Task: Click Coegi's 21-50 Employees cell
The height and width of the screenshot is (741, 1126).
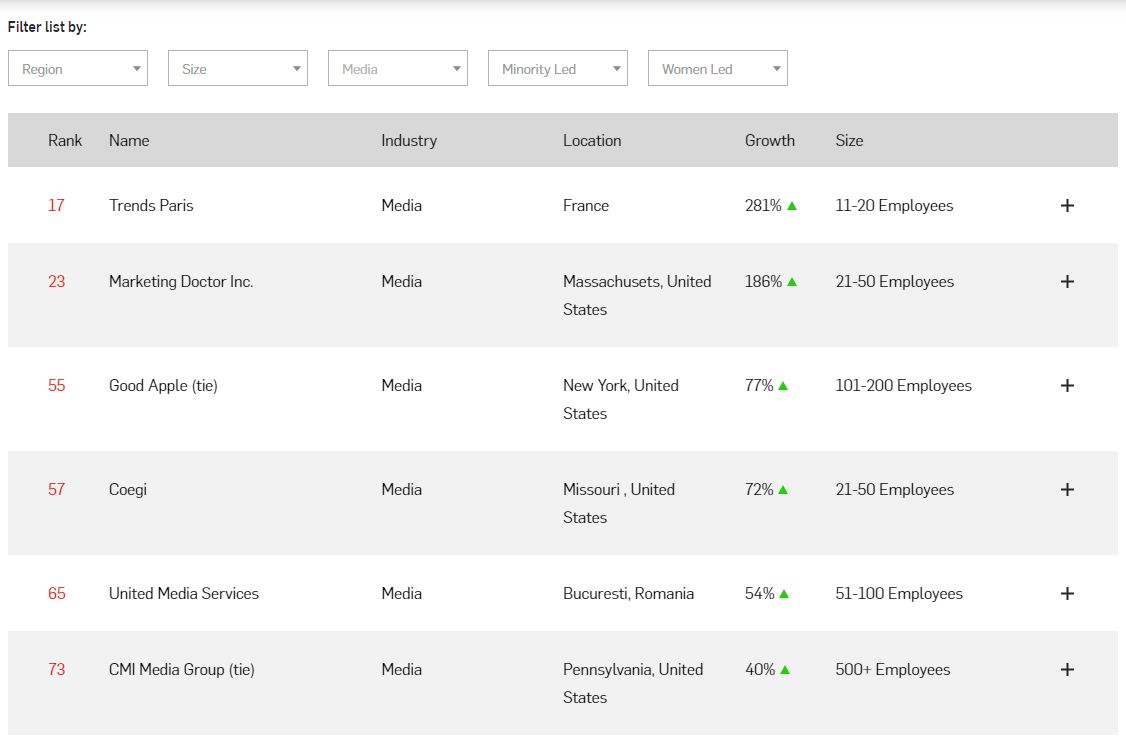Action: (895, 490)
